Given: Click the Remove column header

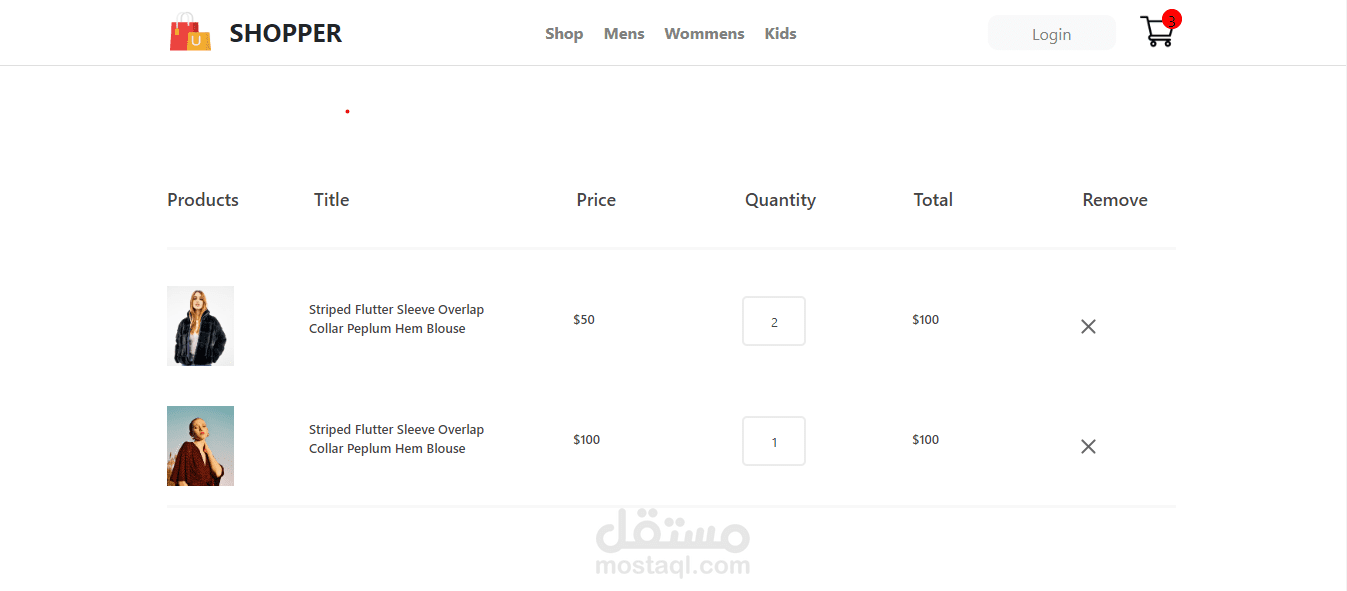Looking at the screenshot, I should (1114, 200).
